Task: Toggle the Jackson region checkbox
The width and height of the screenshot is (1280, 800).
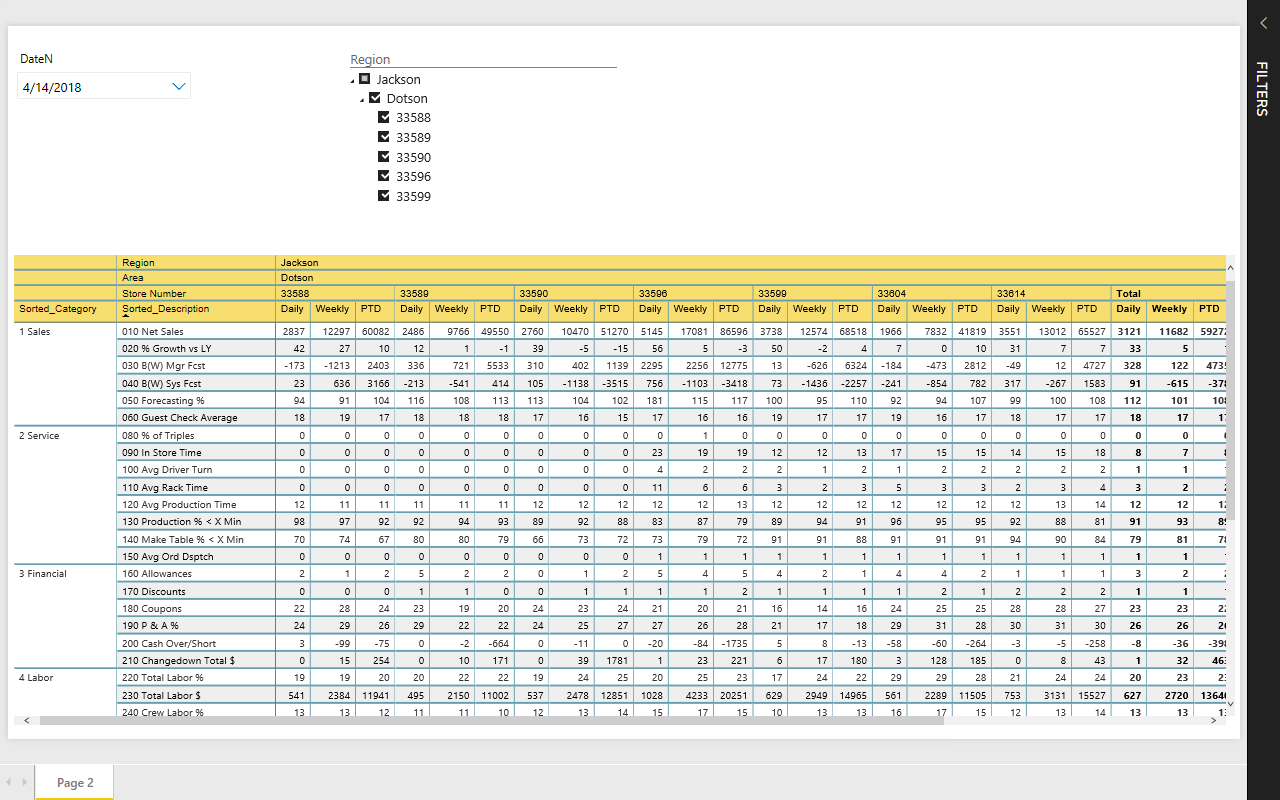Action: coord(365,79)
